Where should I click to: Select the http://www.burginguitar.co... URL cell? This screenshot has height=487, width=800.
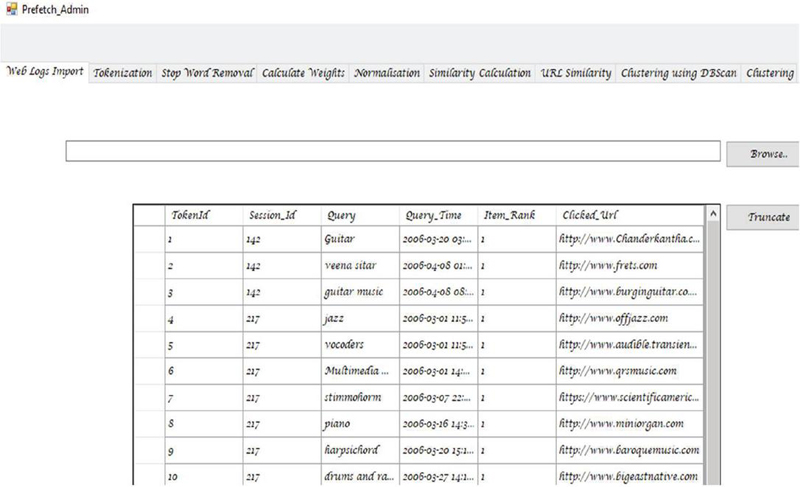630,292
